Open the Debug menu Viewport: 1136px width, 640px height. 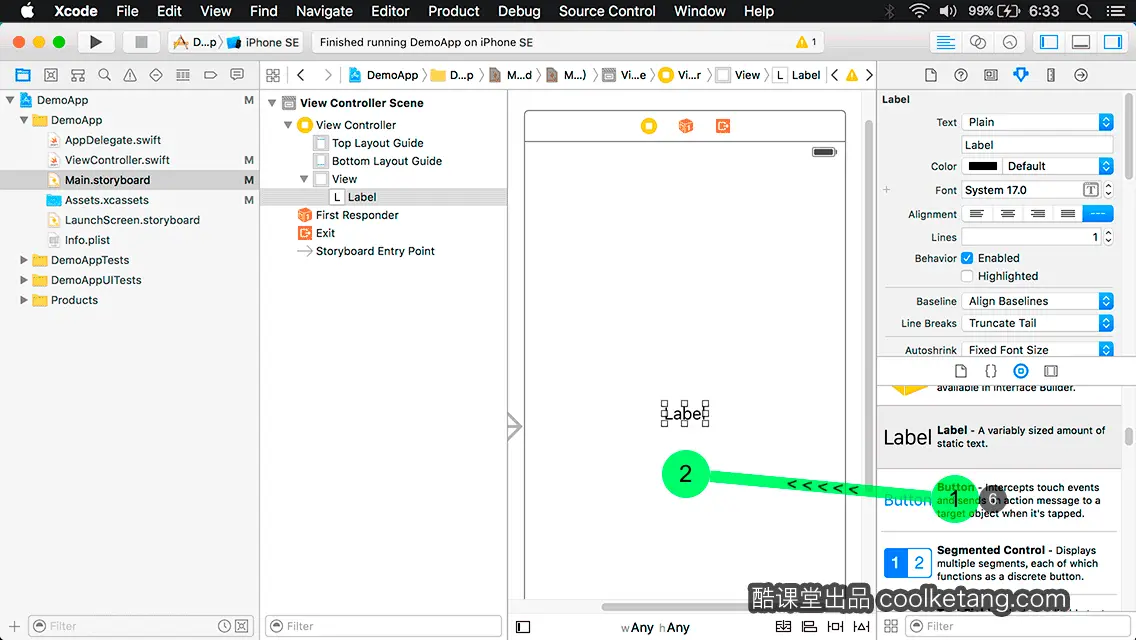[x=519, y=11]
